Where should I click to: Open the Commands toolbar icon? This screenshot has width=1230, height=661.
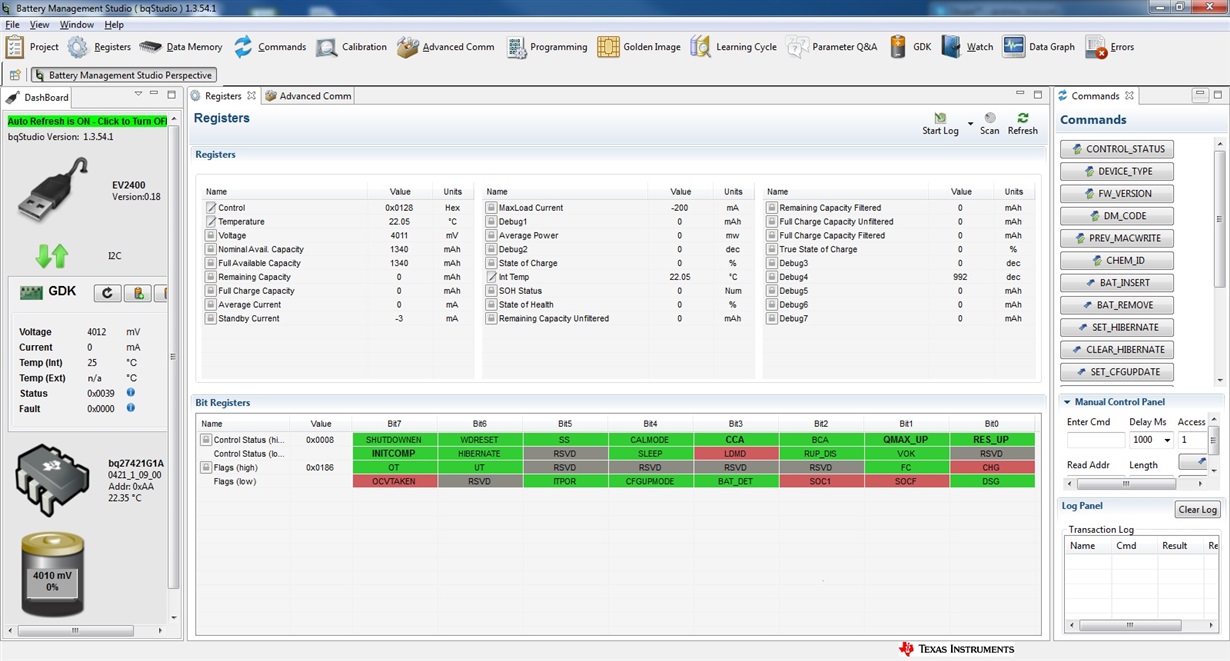(x=243, y=47)
